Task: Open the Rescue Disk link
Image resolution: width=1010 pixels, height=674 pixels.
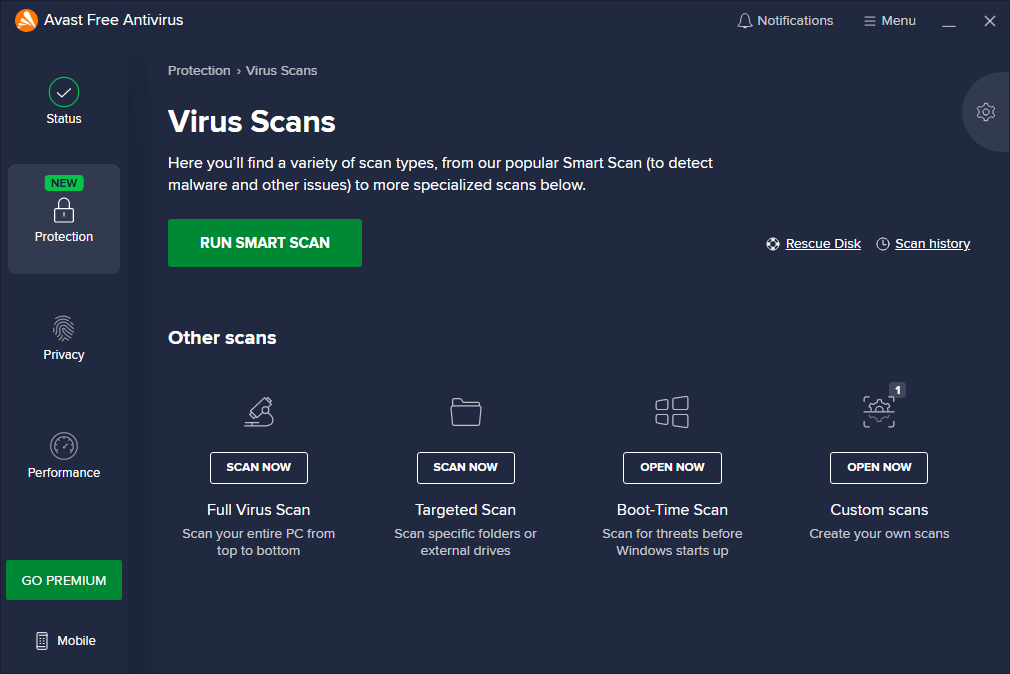Action: coord(822,243)
